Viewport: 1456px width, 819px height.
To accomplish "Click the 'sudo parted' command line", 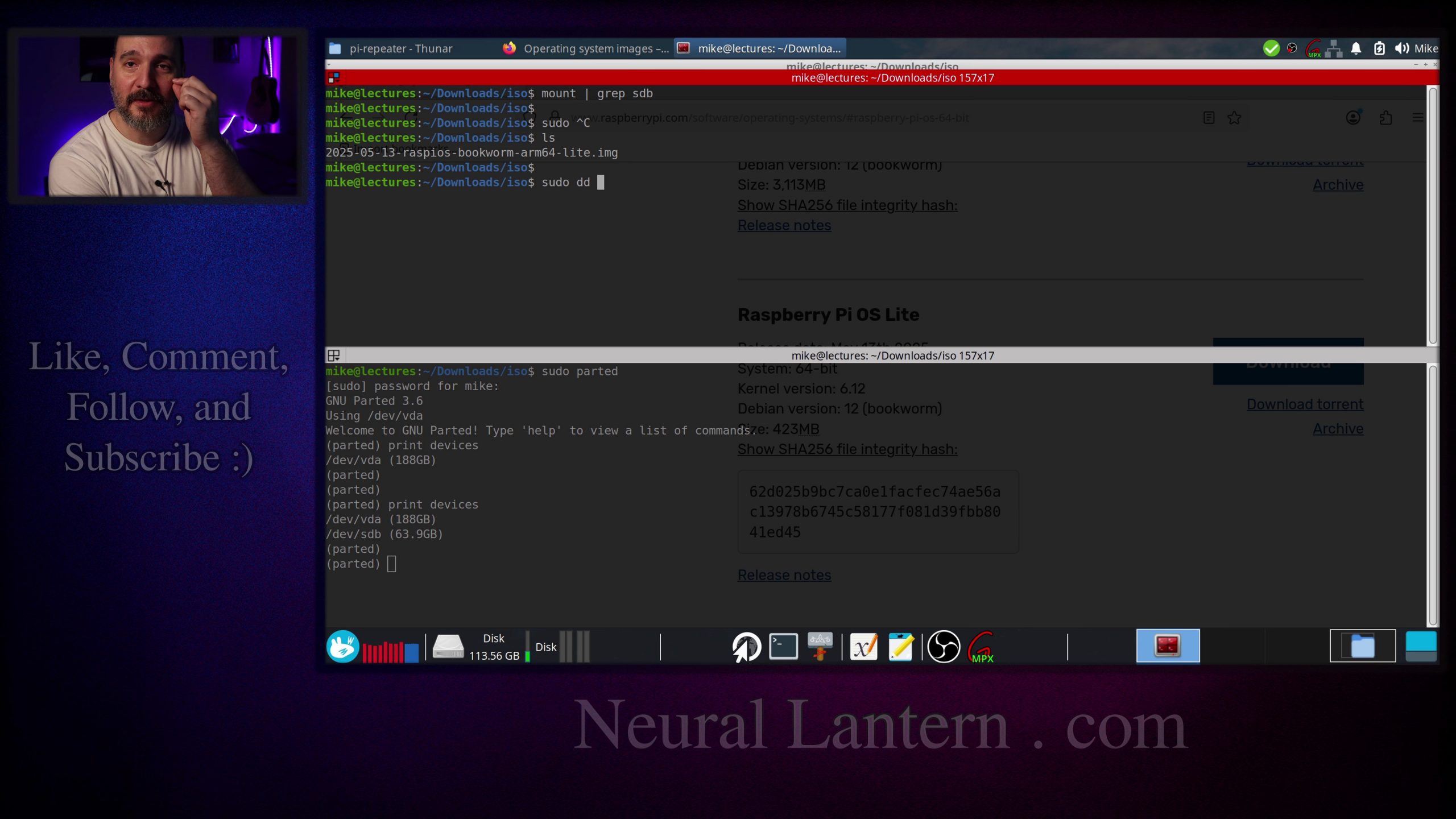I will 471,371.
